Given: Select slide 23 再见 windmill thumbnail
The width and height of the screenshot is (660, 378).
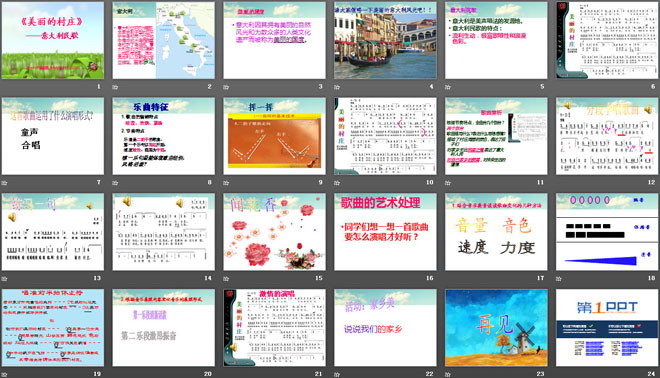Looking at the screenshot, I should pyautogui.click(x=496, y=327).
